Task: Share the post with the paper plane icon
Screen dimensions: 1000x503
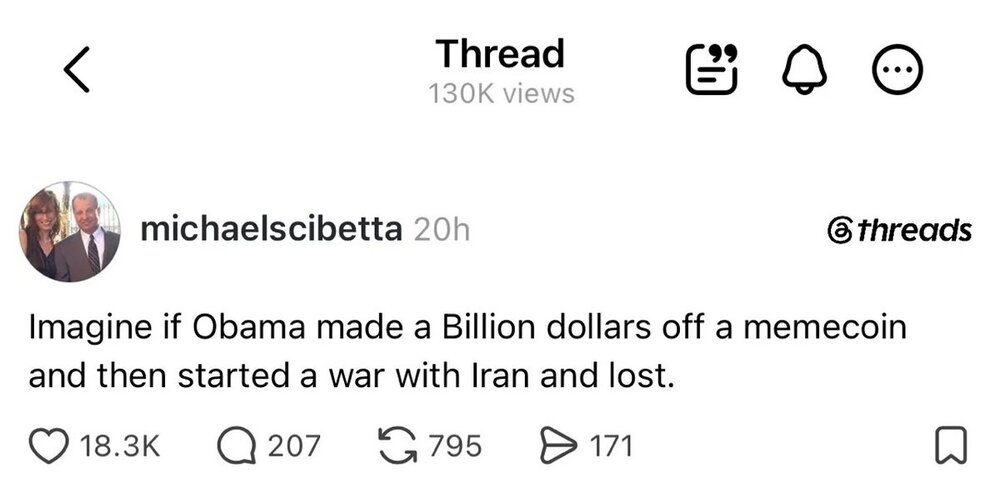Action: pyautogui.click(x=559, y=446)
